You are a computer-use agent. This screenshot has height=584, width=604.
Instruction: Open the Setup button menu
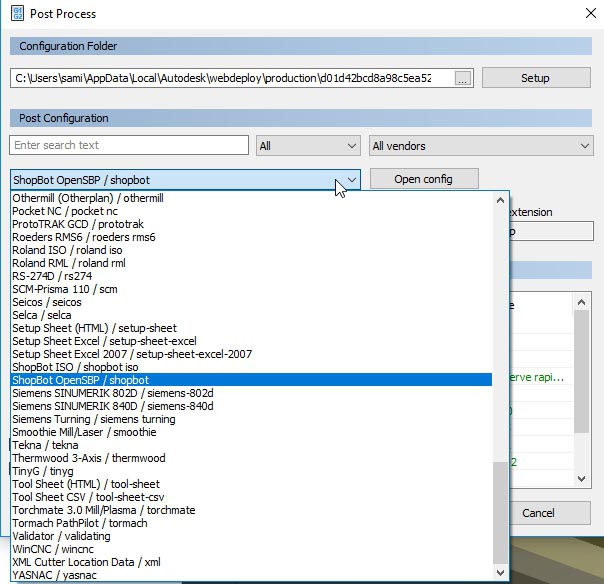[536, 78]
